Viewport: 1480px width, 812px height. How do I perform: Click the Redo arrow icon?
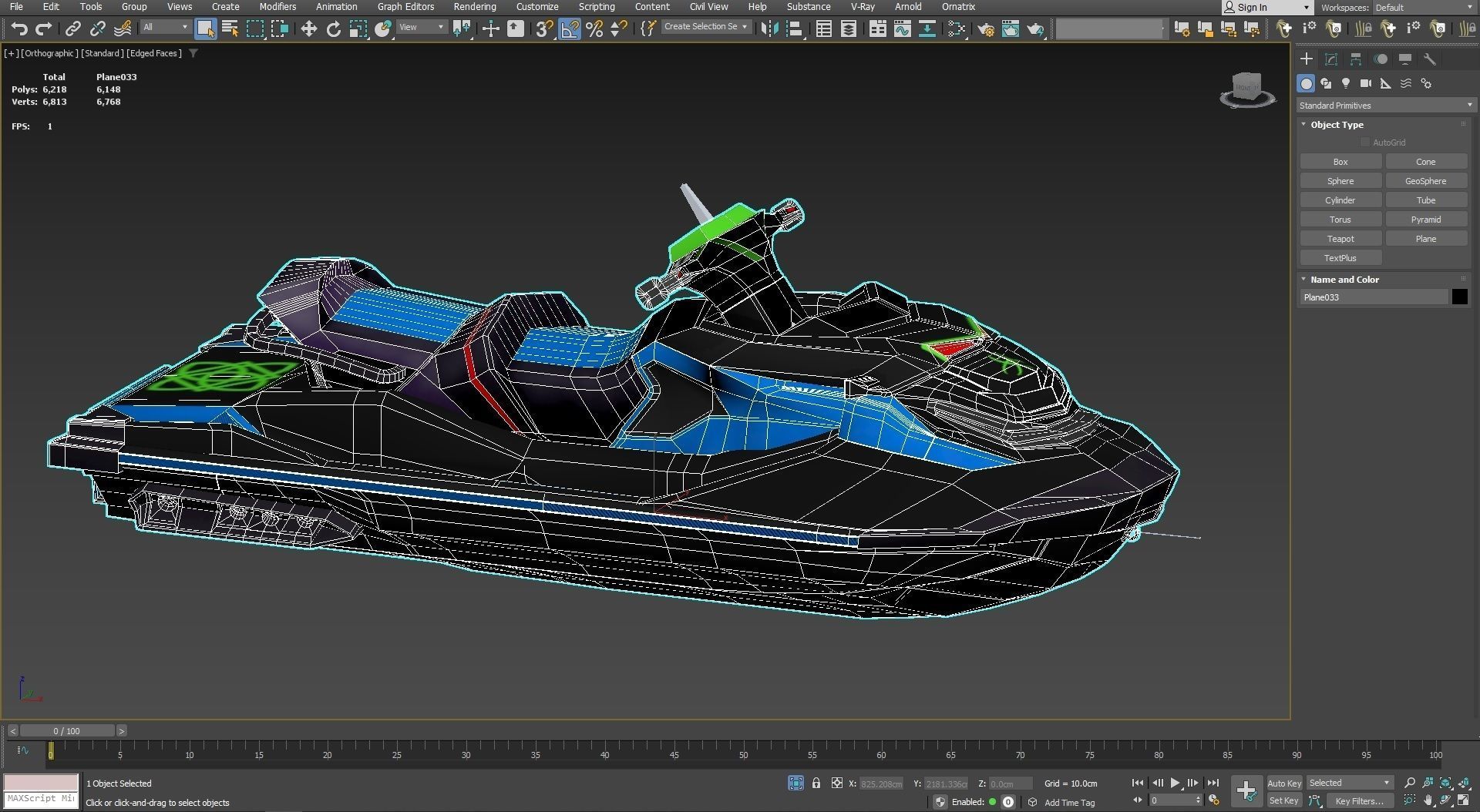44,29
